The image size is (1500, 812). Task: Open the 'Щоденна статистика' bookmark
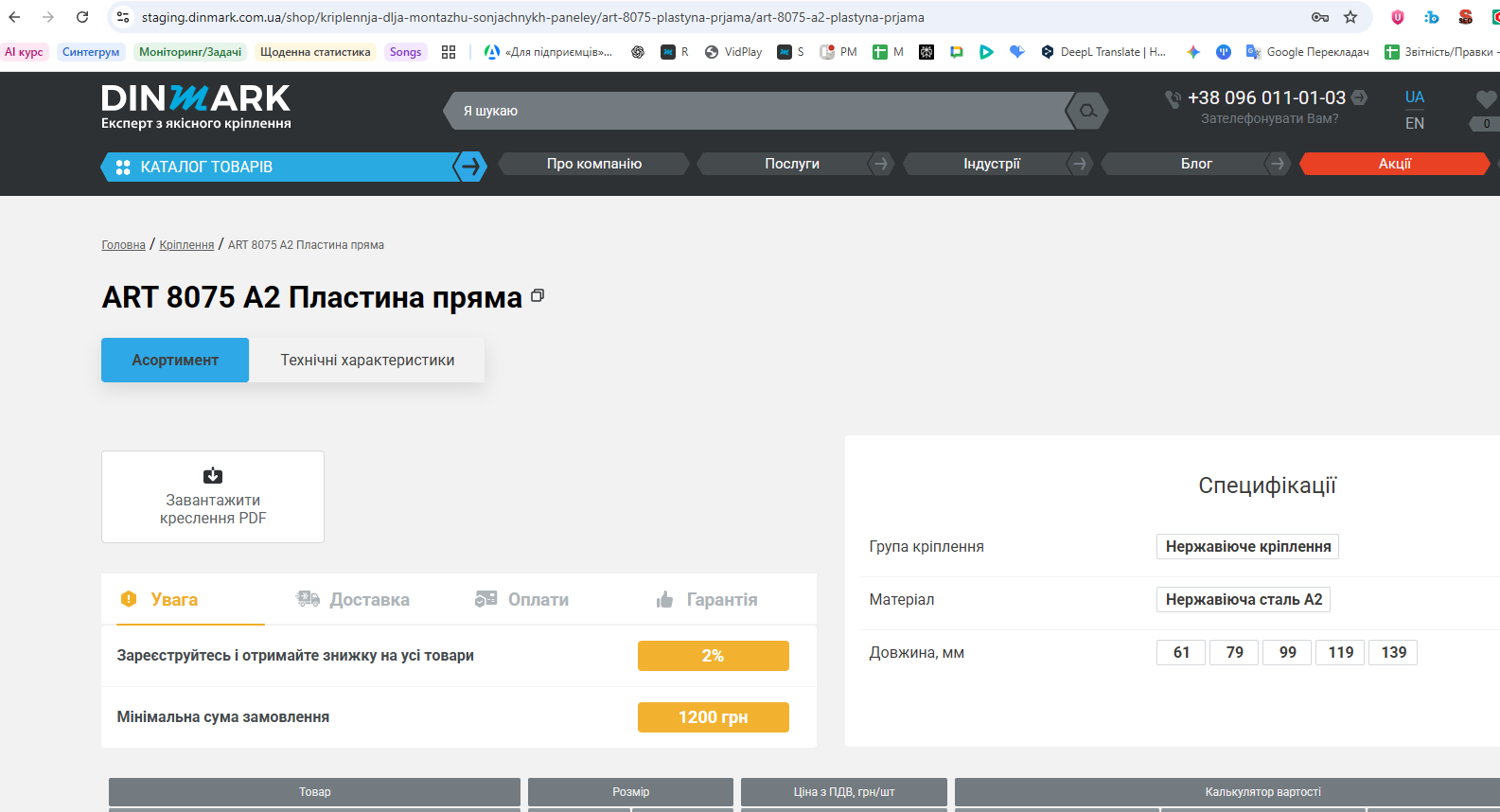(315, 52)
